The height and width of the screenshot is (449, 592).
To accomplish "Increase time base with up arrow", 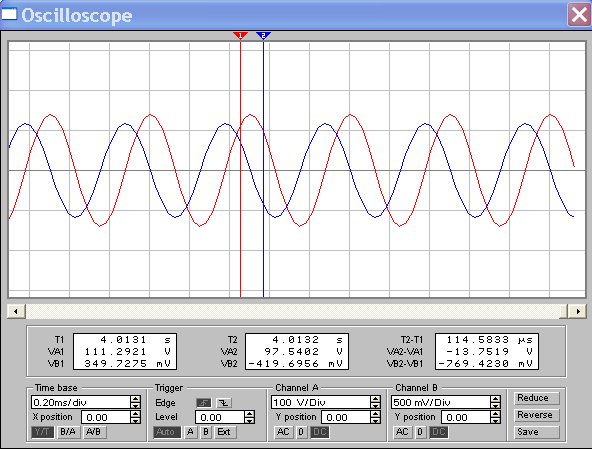I will tap(136, 399).
